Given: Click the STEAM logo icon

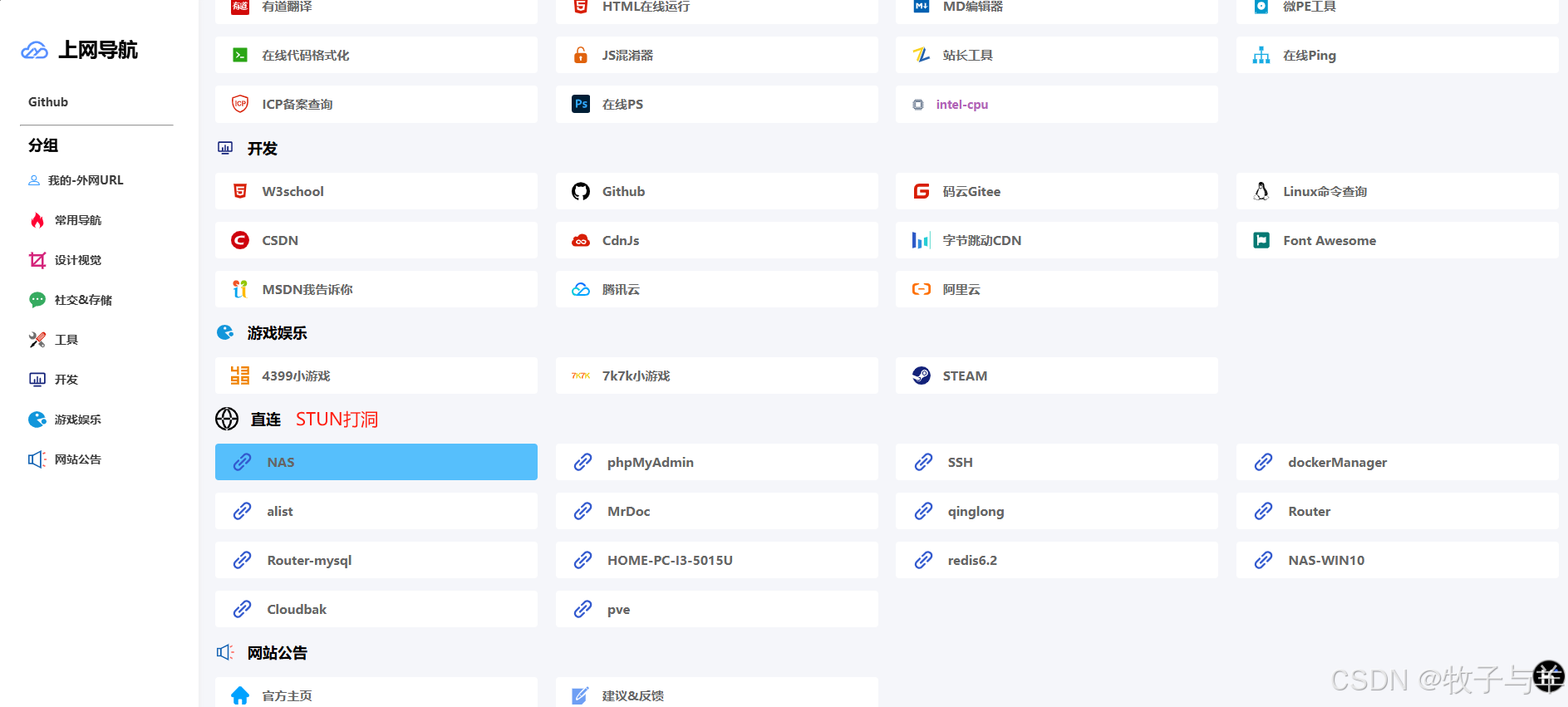Looking at the screenshot, I should tap(921, 376).
